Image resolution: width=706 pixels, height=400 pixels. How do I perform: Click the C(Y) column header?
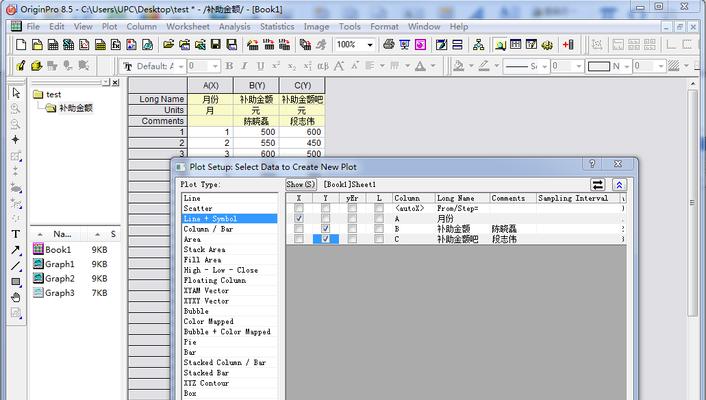click(302, 85)
